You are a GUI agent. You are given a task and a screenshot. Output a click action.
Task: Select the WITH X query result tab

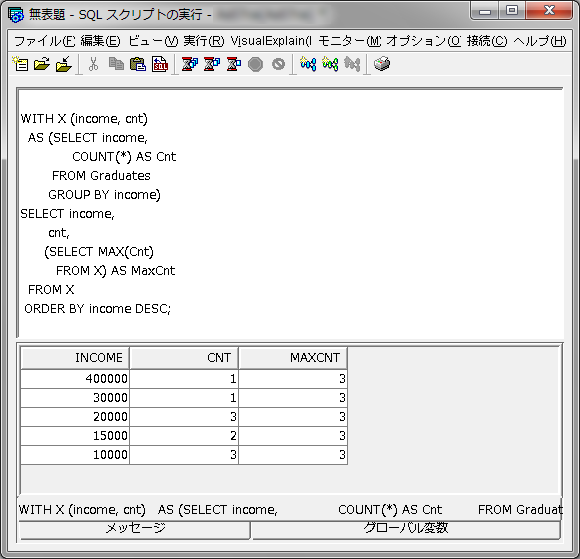tap(290, 509)
